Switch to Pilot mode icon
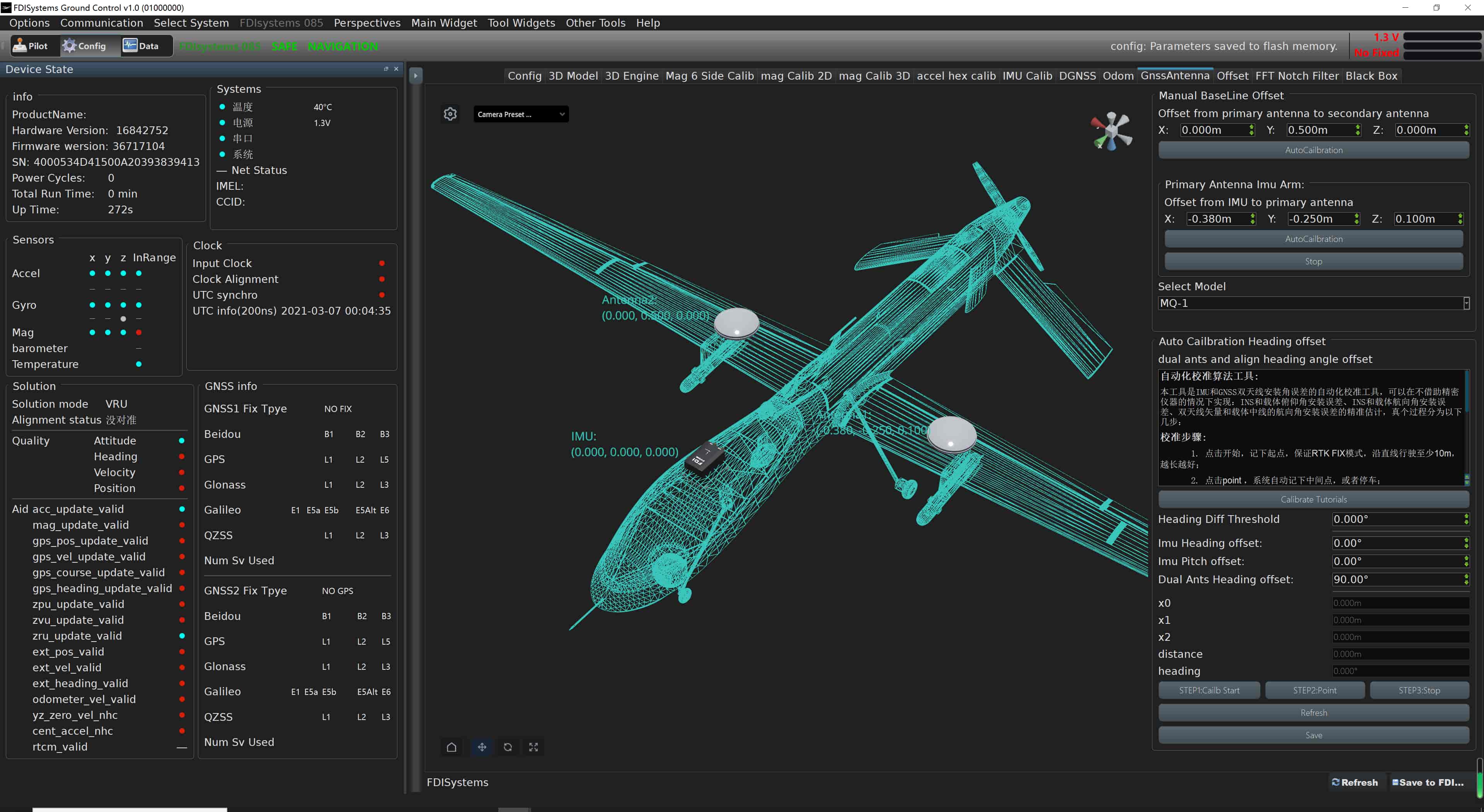 pyautogui.click(x=30, y=46)
